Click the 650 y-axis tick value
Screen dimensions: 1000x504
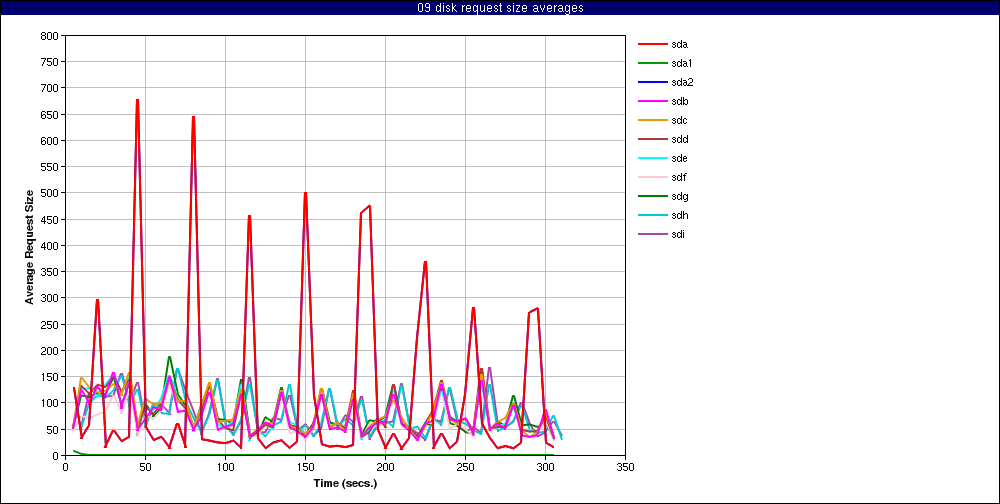click(x=51, y=114)
